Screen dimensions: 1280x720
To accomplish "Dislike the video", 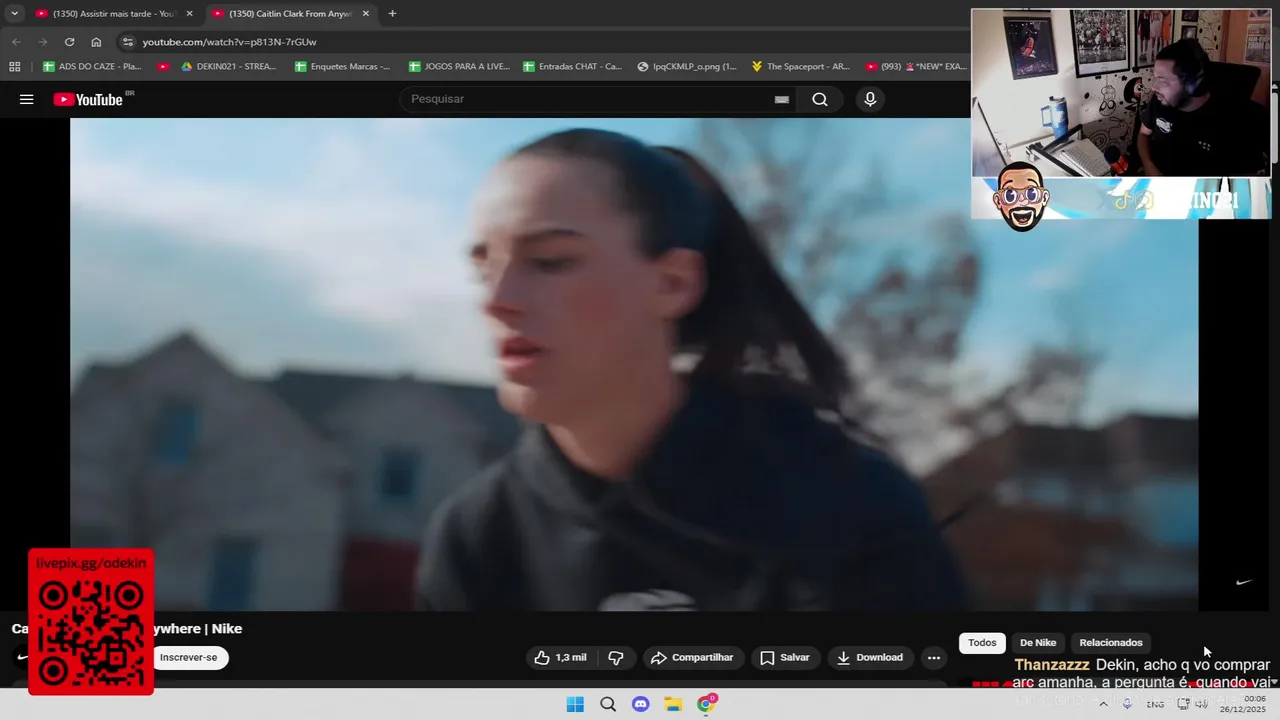I will [616, 657].
